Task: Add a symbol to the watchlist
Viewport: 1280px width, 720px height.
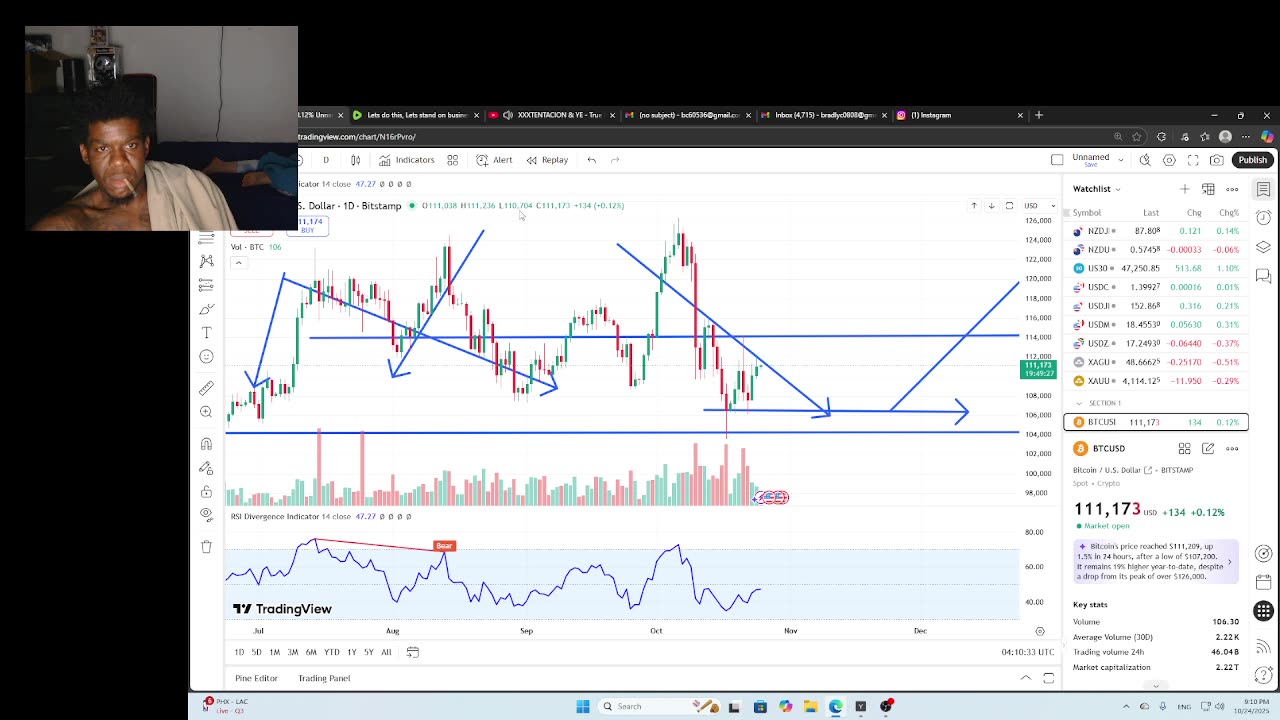Action: 1185,189
